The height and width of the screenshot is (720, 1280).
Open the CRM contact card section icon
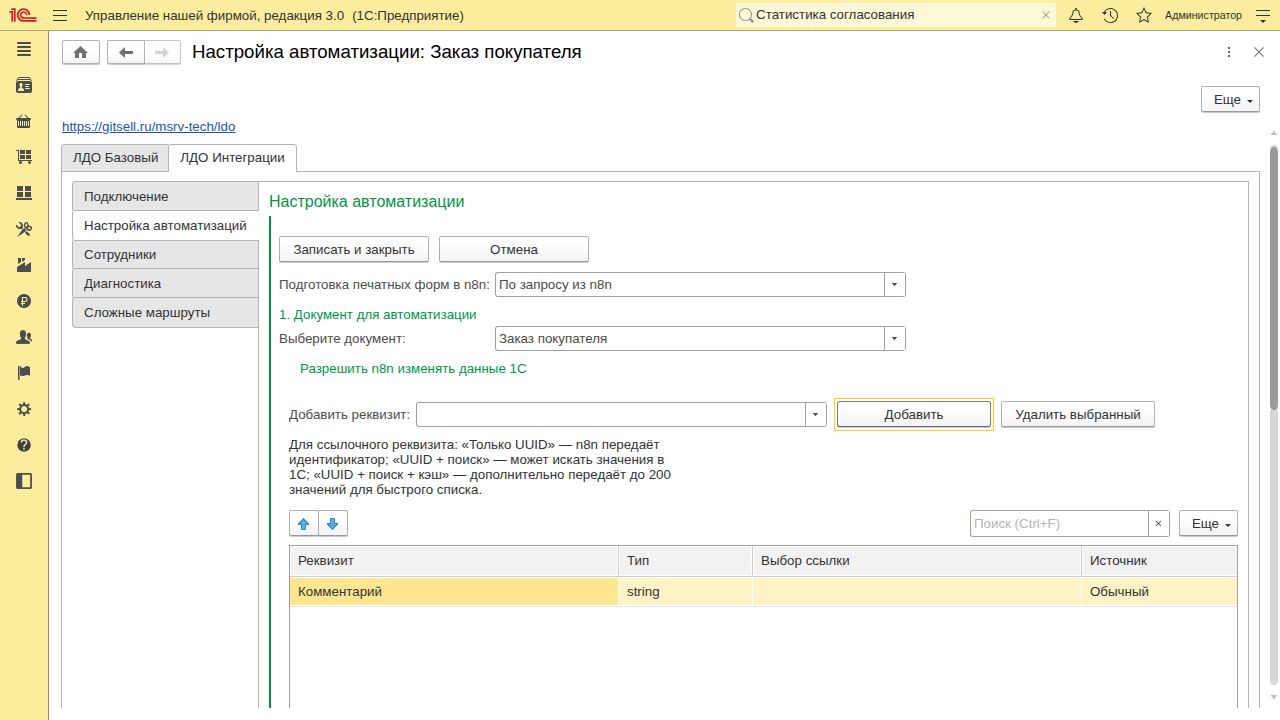click(x=24, y=86)
